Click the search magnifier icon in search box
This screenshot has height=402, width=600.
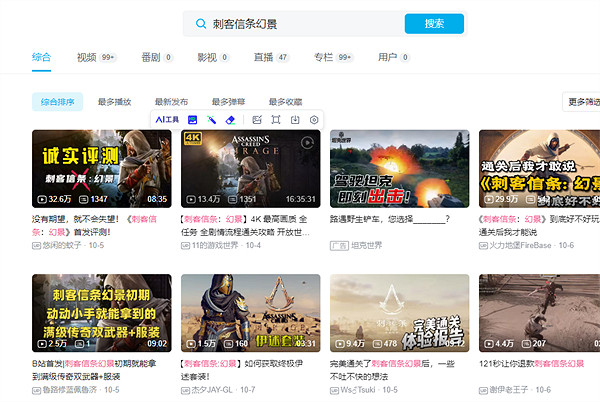(x=200, y=23)
